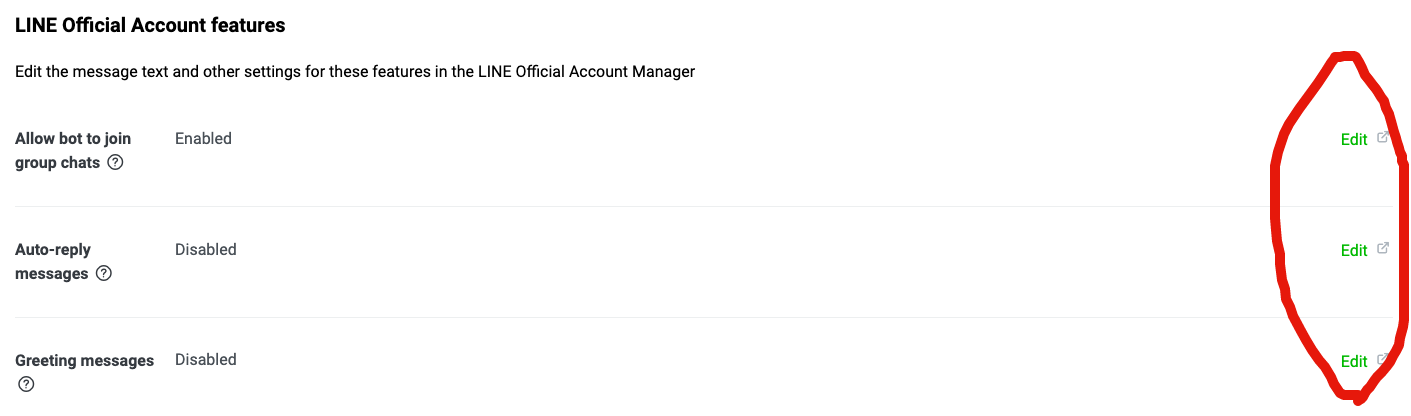Click external-link icon in the Greeting messages row

(1383, 360)
